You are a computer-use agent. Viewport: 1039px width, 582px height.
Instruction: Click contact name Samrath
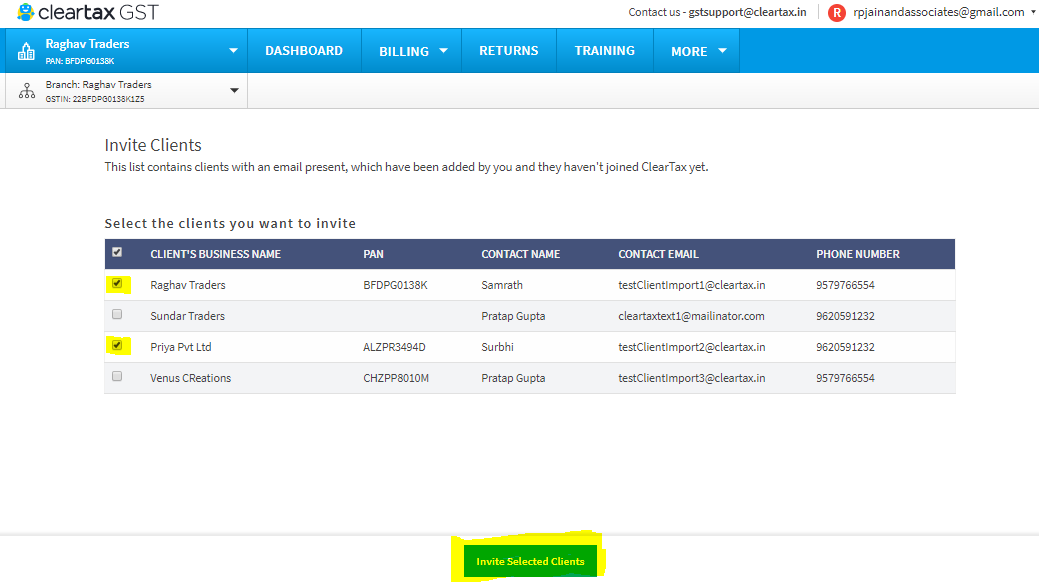pyautogui.click(x=502, y=285)
